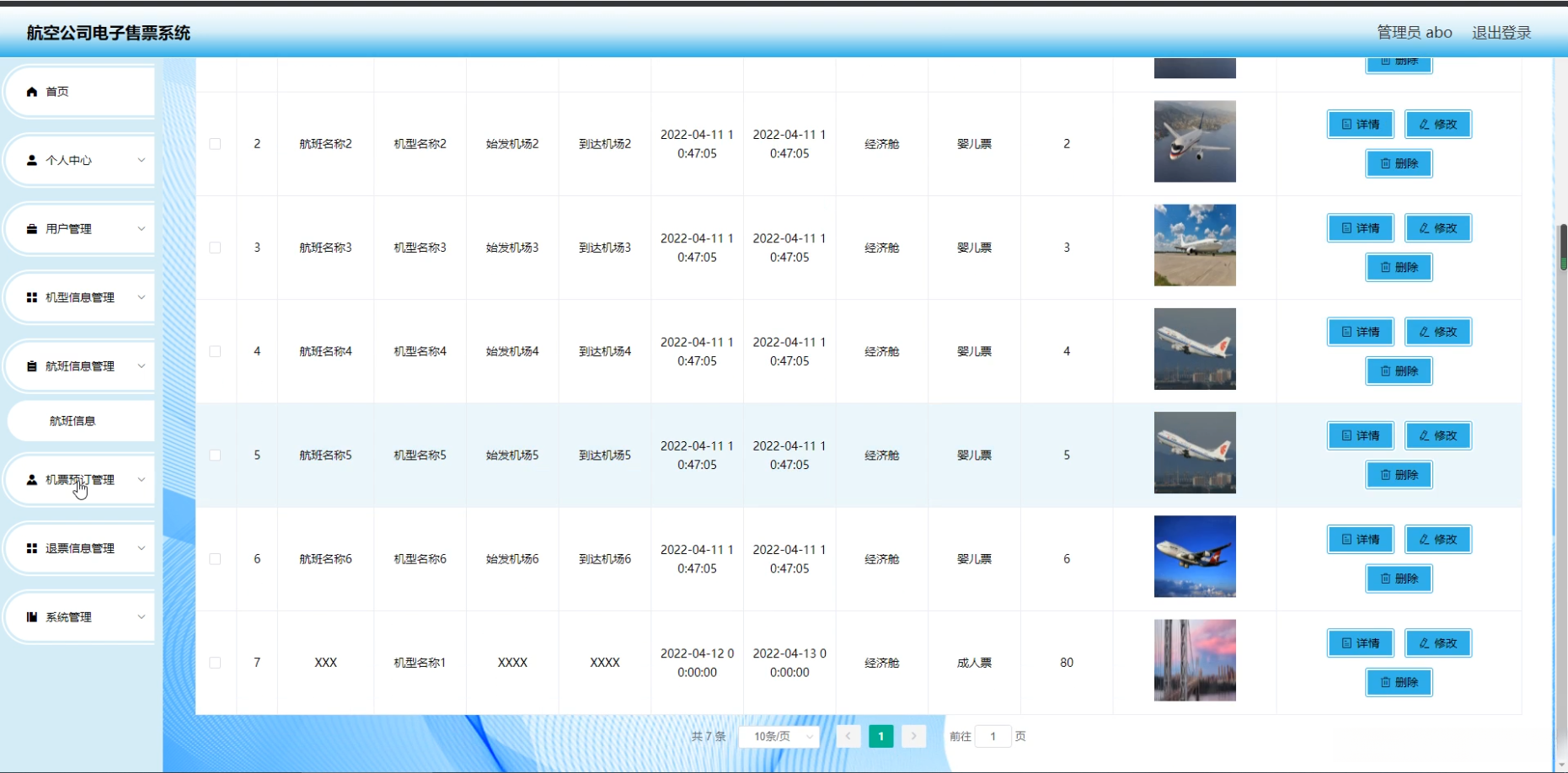The width and height of the screenshot is (1568, 773).
Task: Click 修改 for the XXX flight
Action: pos(1438,643)
